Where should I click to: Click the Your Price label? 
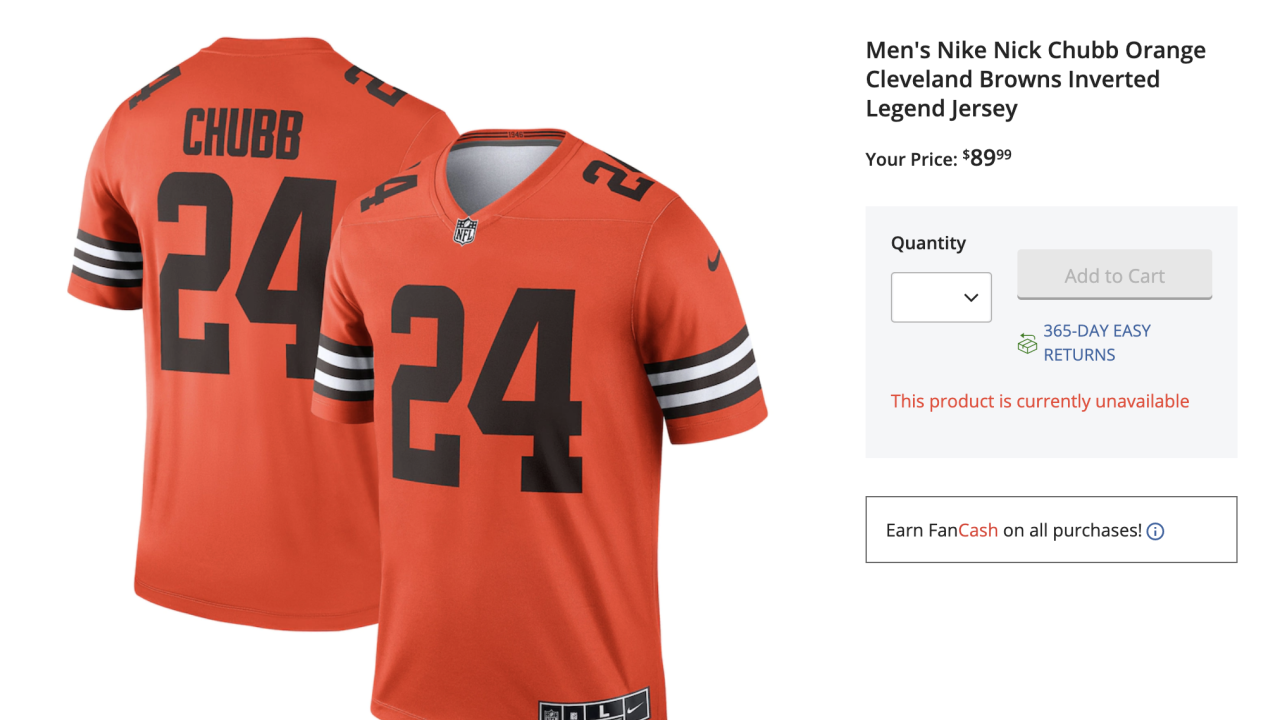click(x=911, y=159)
